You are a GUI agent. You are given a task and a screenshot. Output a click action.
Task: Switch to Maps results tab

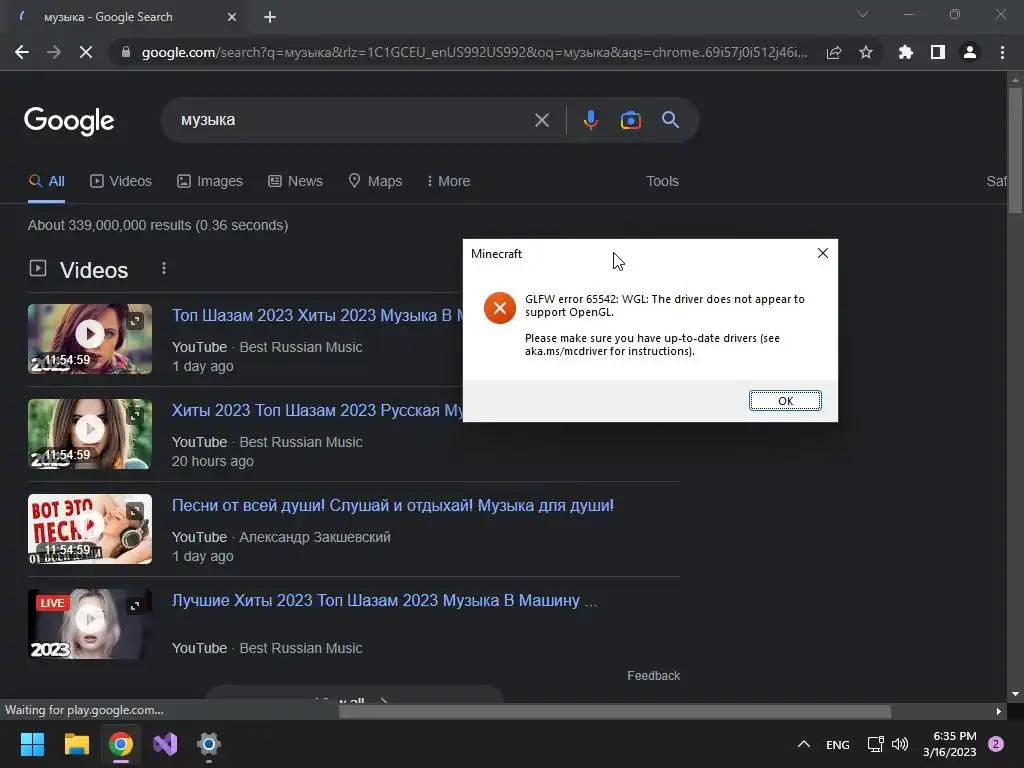click(x=375, y=182)
